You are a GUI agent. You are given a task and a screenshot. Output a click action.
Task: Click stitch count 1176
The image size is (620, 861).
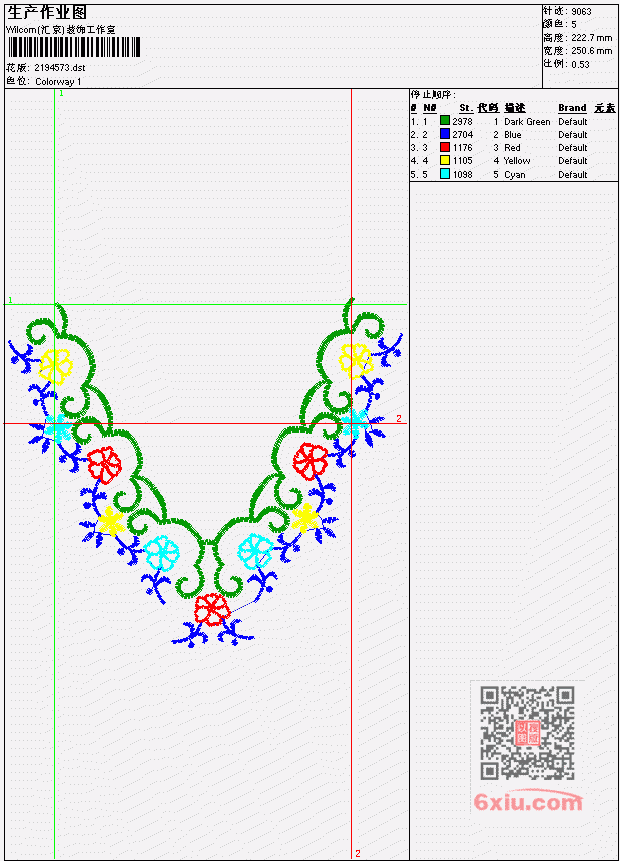click(462, 148)
